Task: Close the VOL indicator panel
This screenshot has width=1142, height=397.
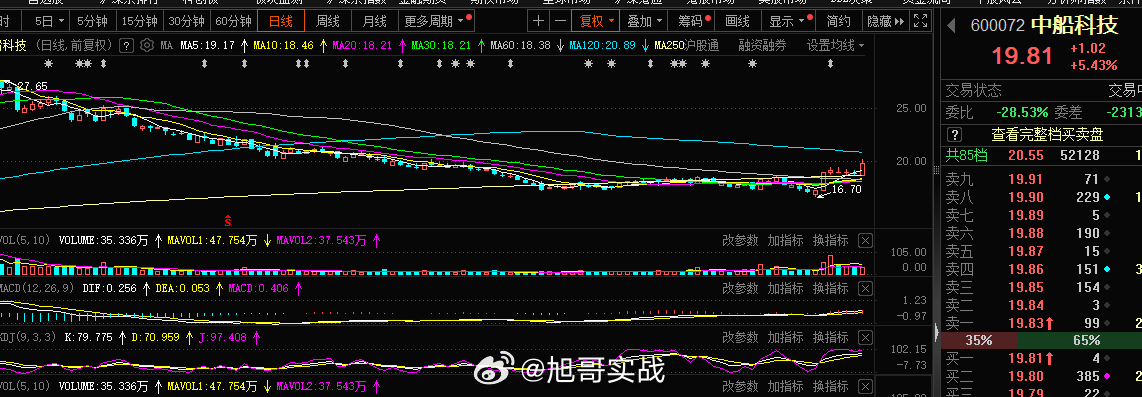Action: pyautogui.click(x=865, y=240)
